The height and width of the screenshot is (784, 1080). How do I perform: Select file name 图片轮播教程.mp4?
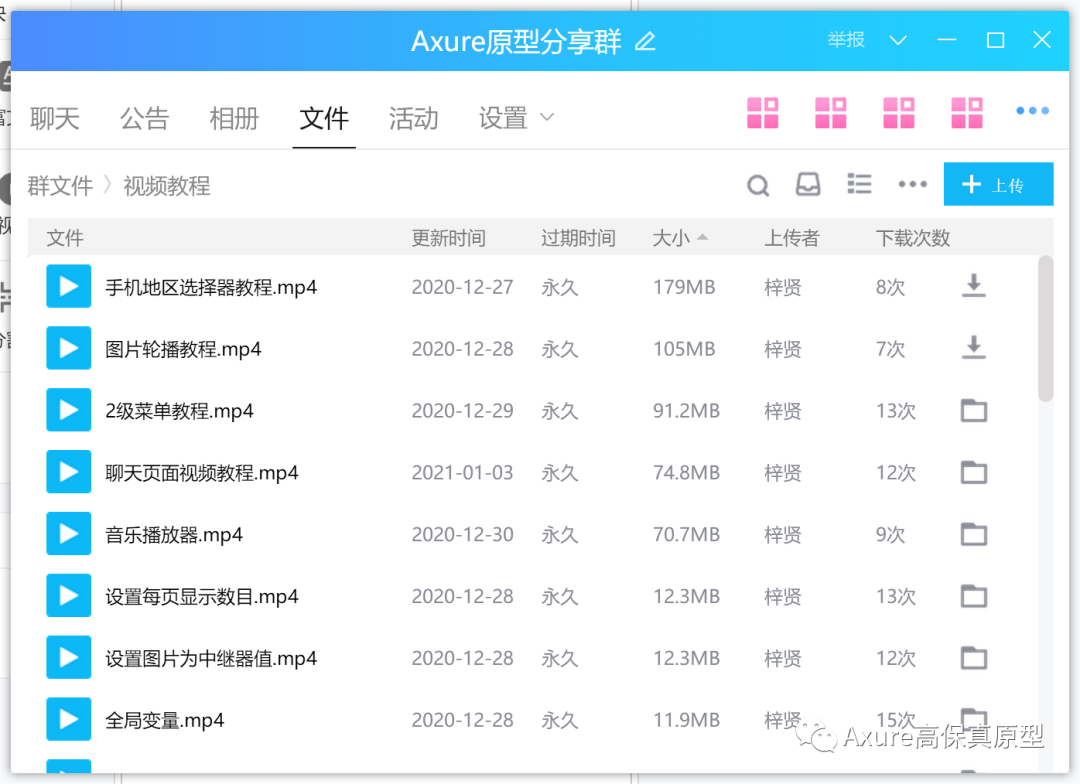(x=183, y=349)
